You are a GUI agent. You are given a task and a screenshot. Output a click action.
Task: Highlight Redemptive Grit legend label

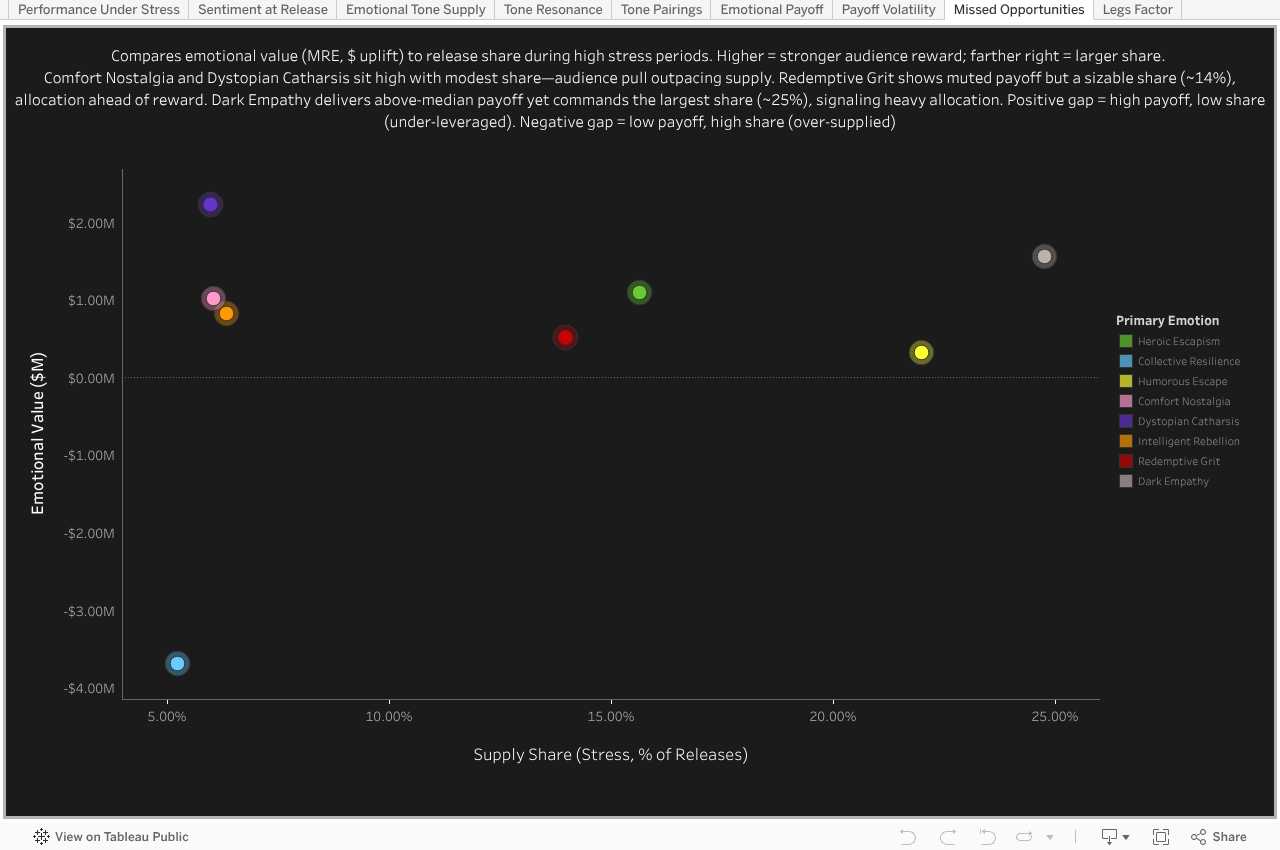[1179, 462]
